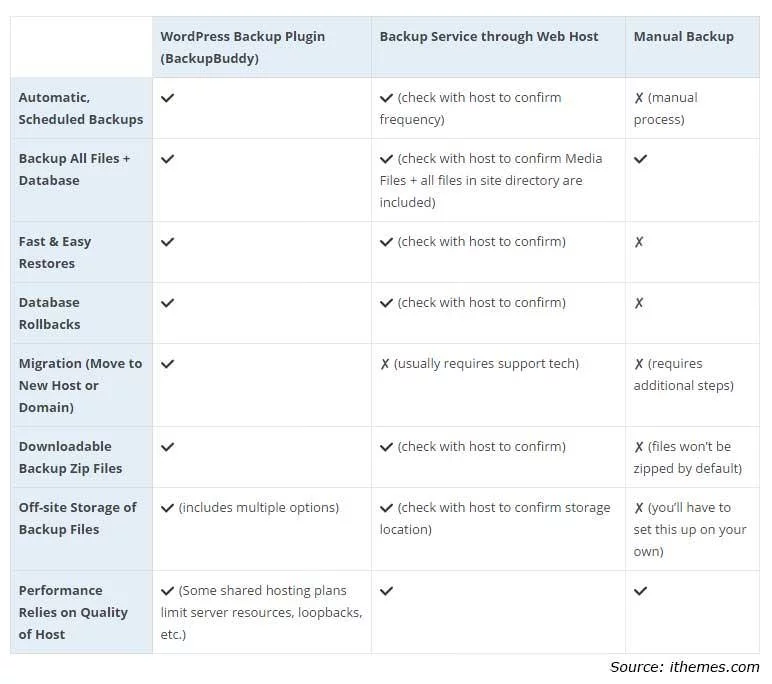
Task: Click checkmark for Manual Backup Performance row
Action: (x=641, y=590)
